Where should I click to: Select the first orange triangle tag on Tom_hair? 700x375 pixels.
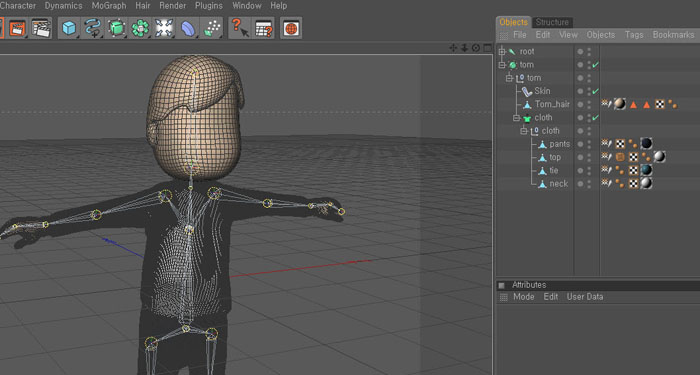click(633, 104)
